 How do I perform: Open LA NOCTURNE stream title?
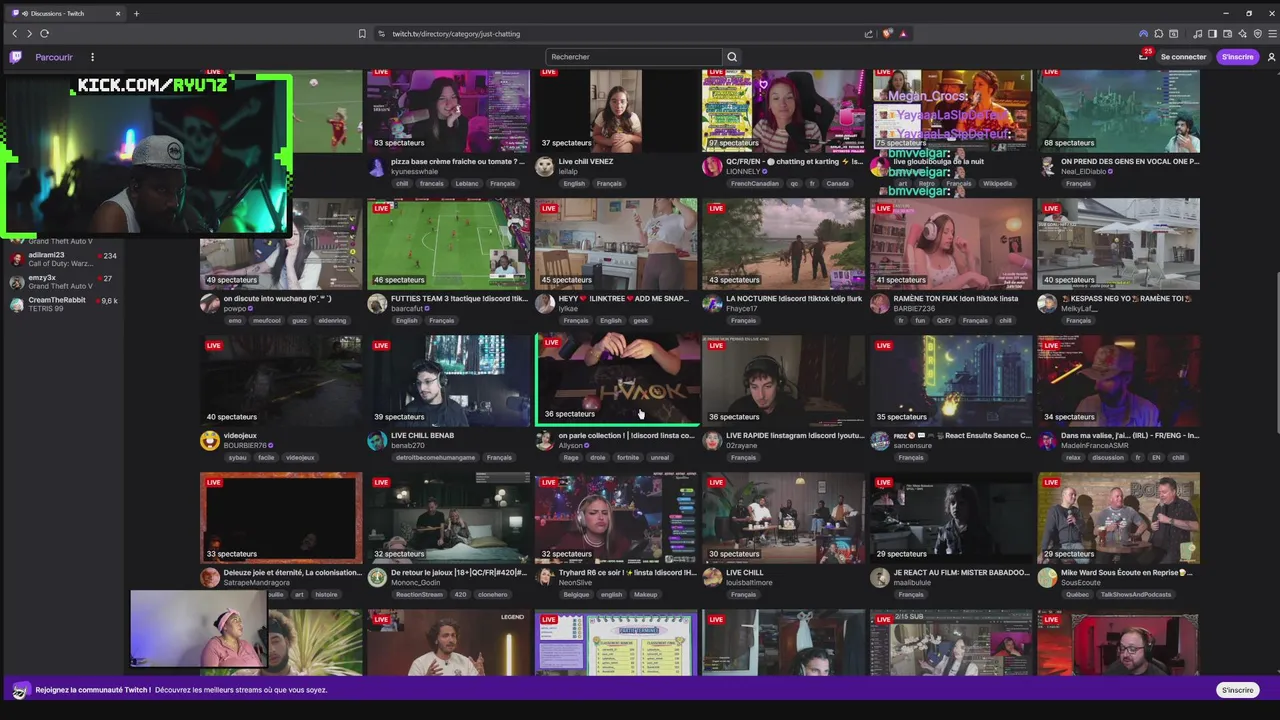point(794,299)
